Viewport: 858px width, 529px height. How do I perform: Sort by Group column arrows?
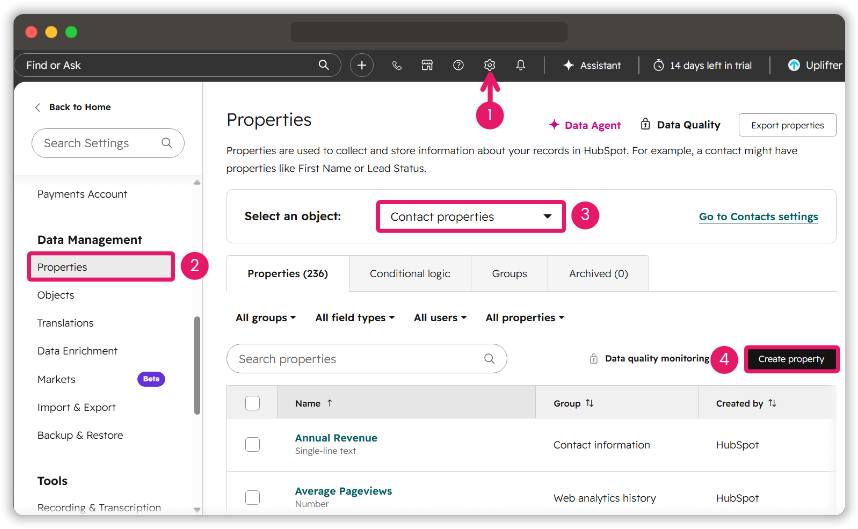click(589, 403)
